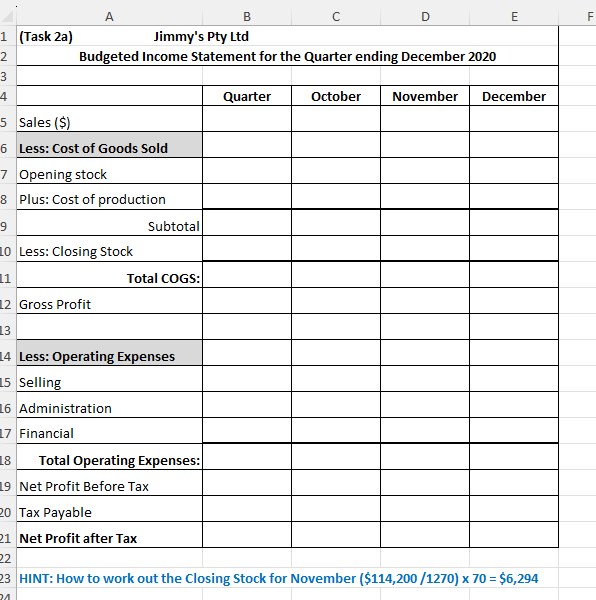The width and height of the screenshot is (596, 600).
Task: Select 'Total Operating Expenses:' label
Action: (x=119, y=460)
